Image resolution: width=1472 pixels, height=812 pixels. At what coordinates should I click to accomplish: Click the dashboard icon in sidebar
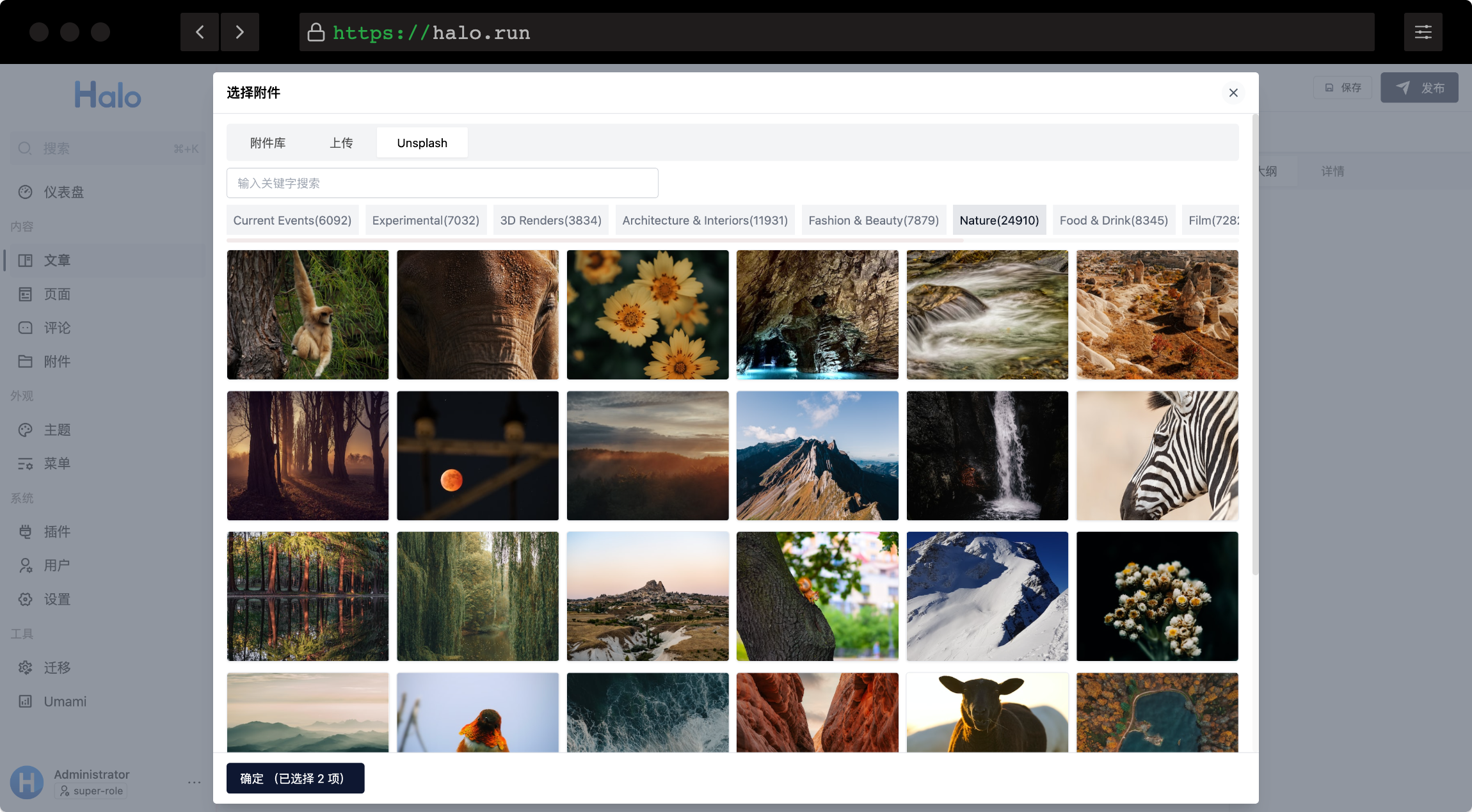coord(26,192)
